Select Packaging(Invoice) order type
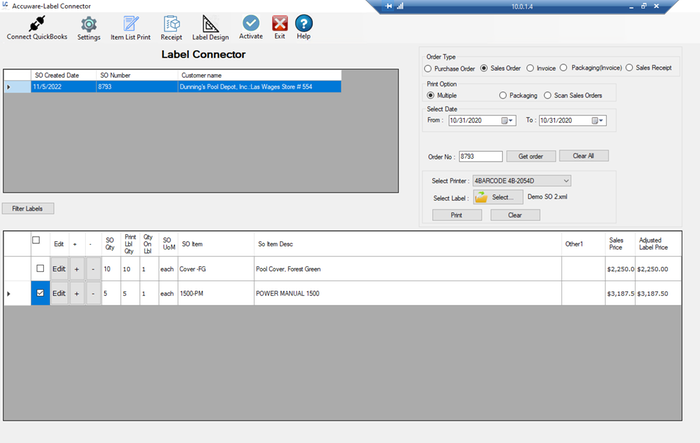 563,68
